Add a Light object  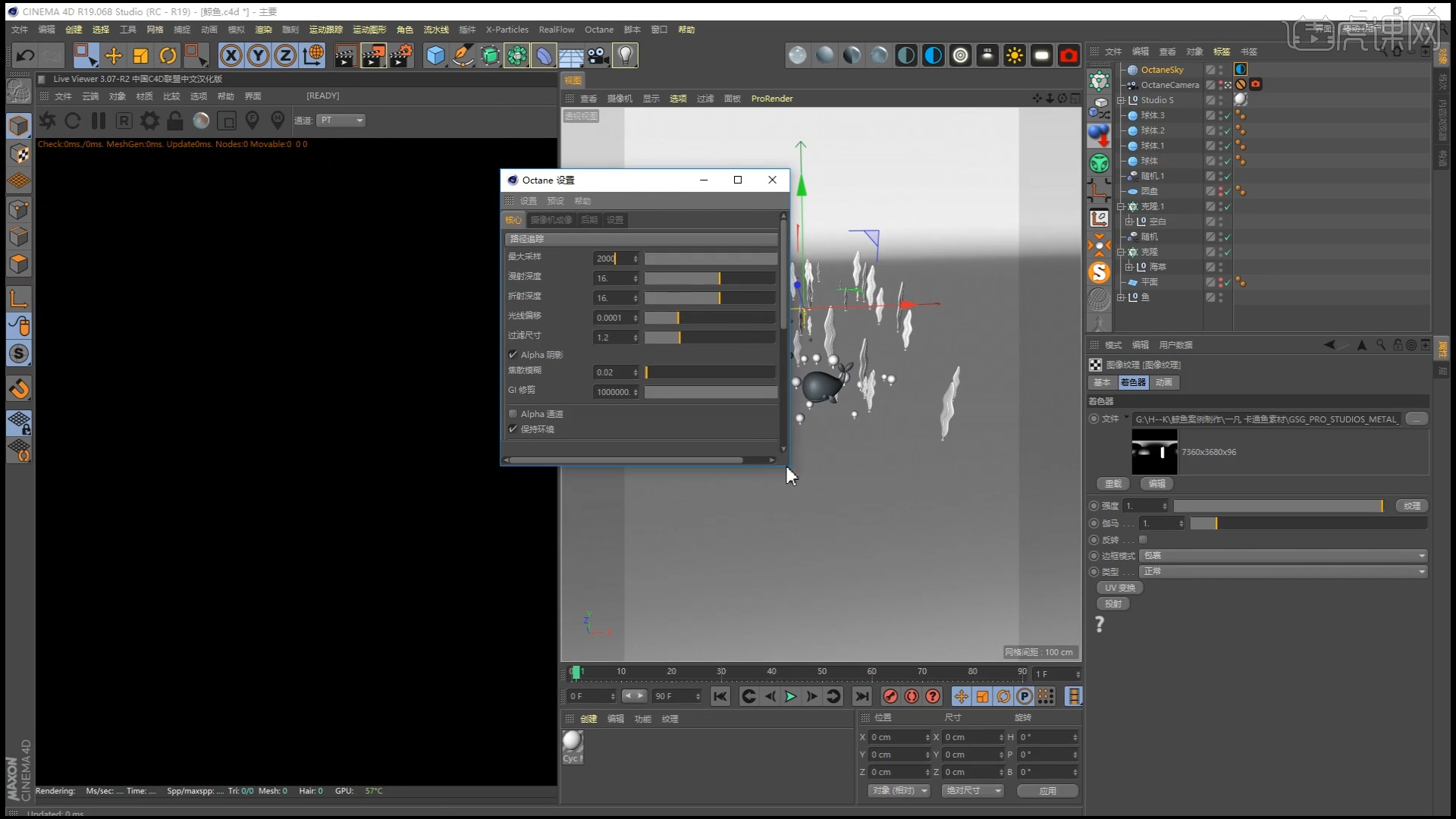[x=626, y=55]
